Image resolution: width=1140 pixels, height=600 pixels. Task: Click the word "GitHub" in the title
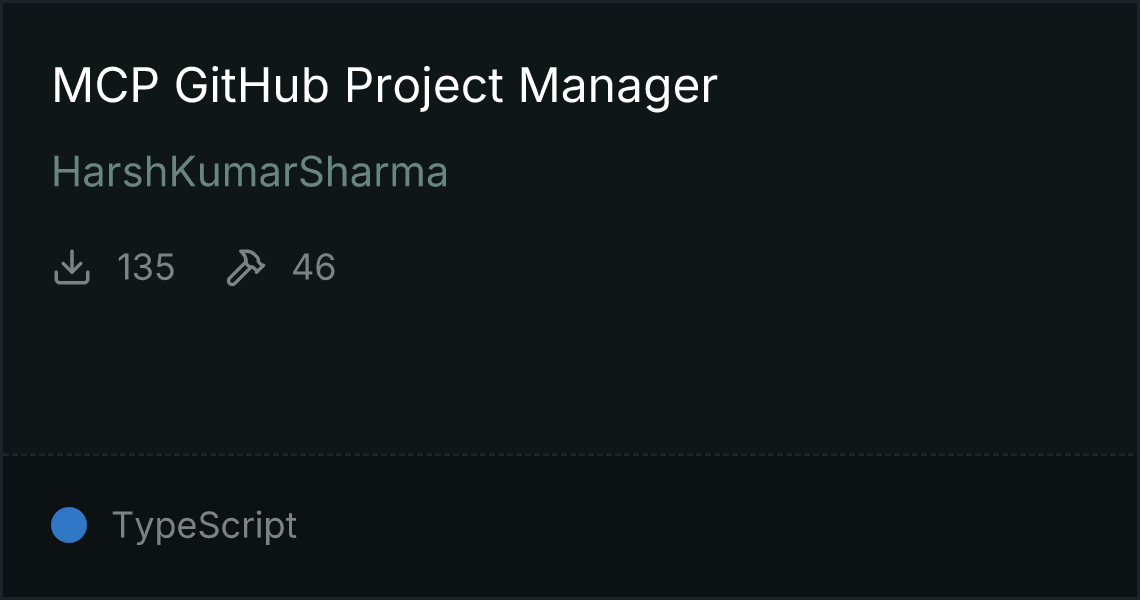click(x=253, y=86)
